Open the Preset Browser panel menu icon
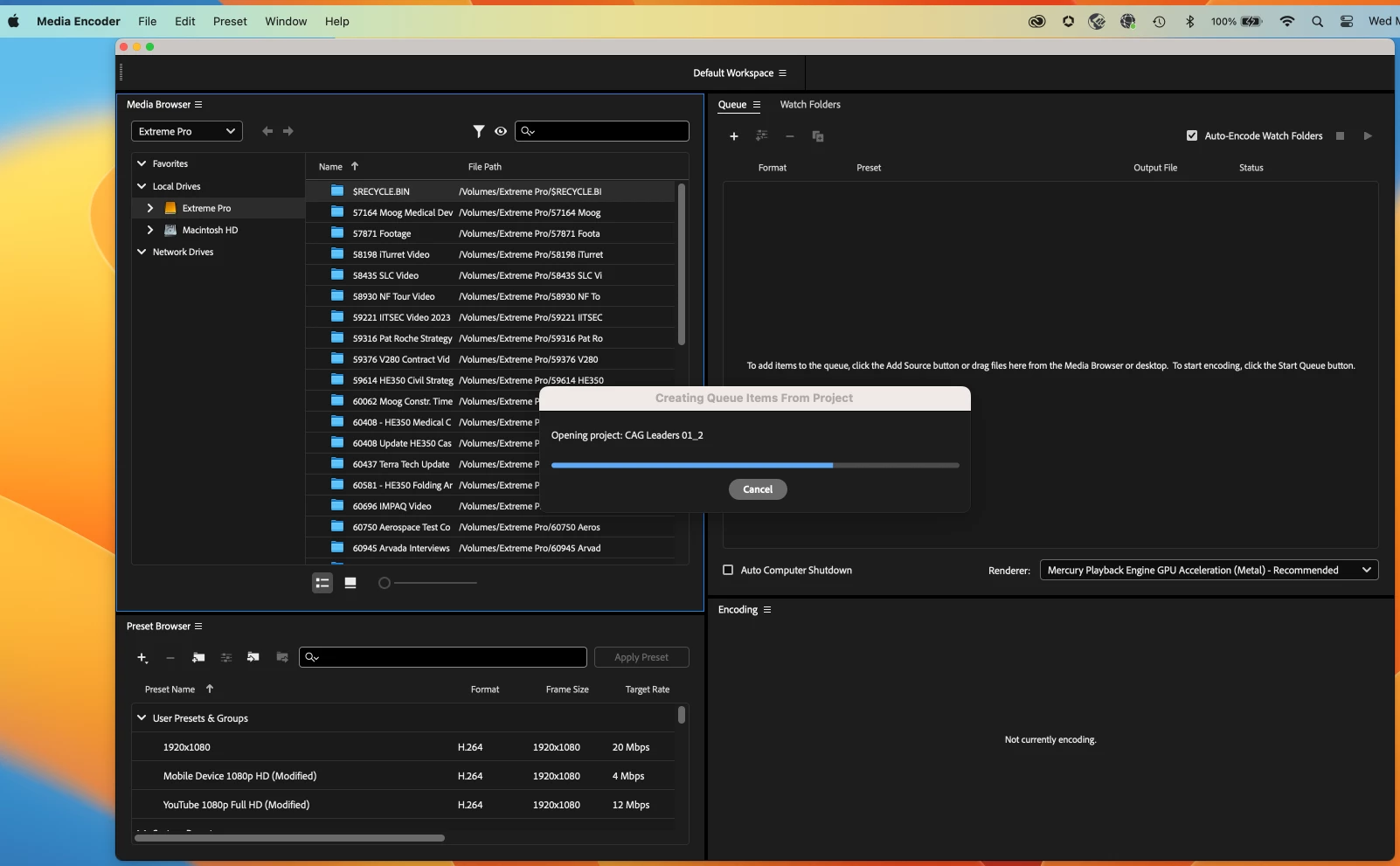Viewport: 1400px width, 866px height. click(198, 627)
